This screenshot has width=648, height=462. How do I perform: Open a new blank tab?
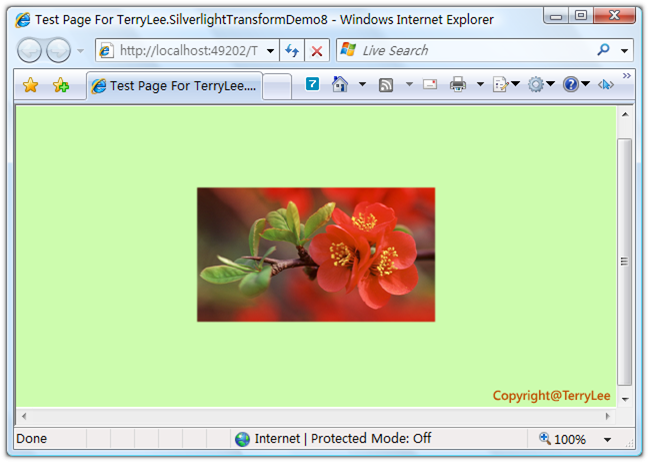click(x=277, y=86)
